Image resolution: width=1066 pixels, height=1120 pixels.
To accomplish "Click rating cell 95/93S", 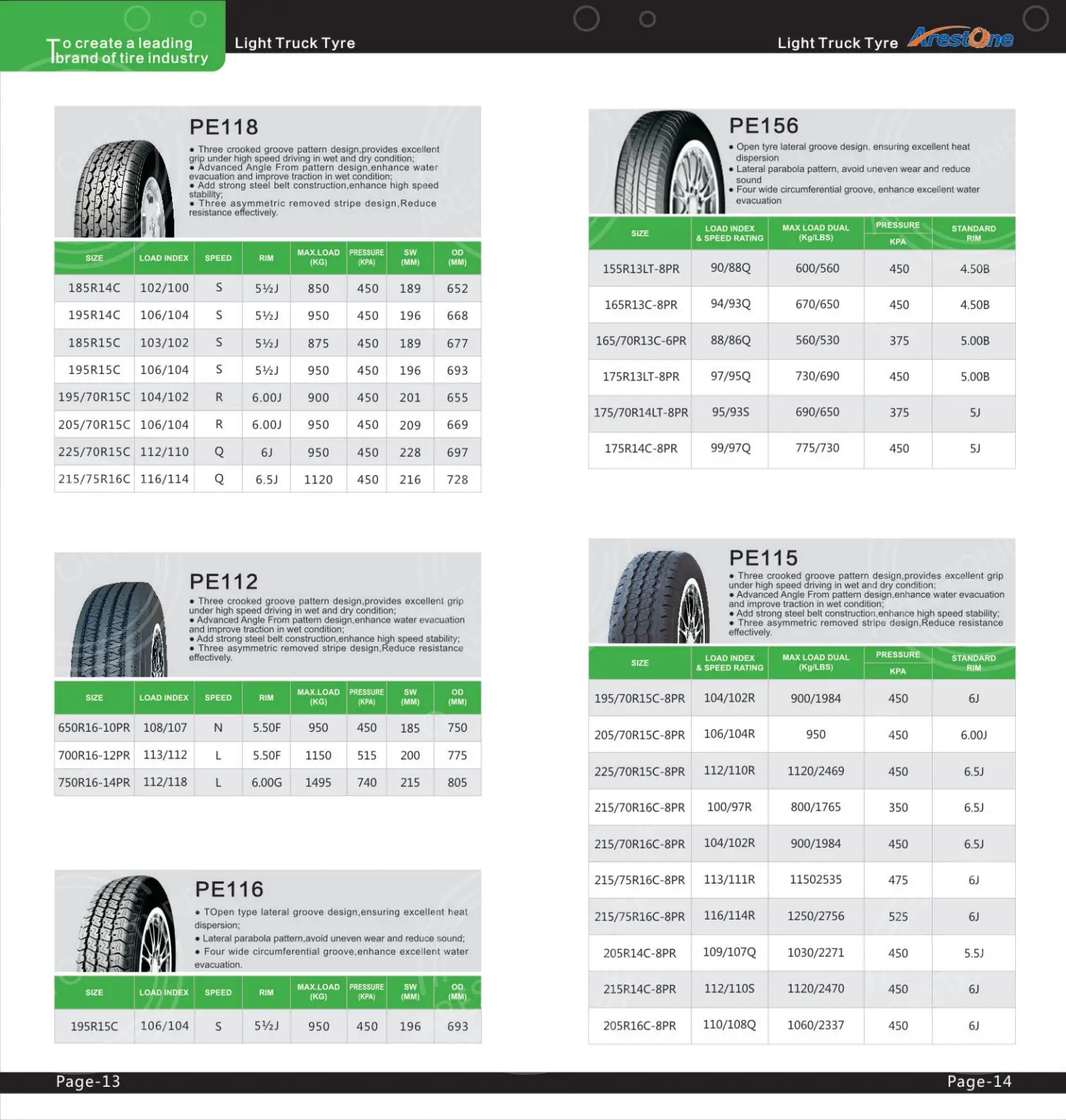I will tap(730, 411).
